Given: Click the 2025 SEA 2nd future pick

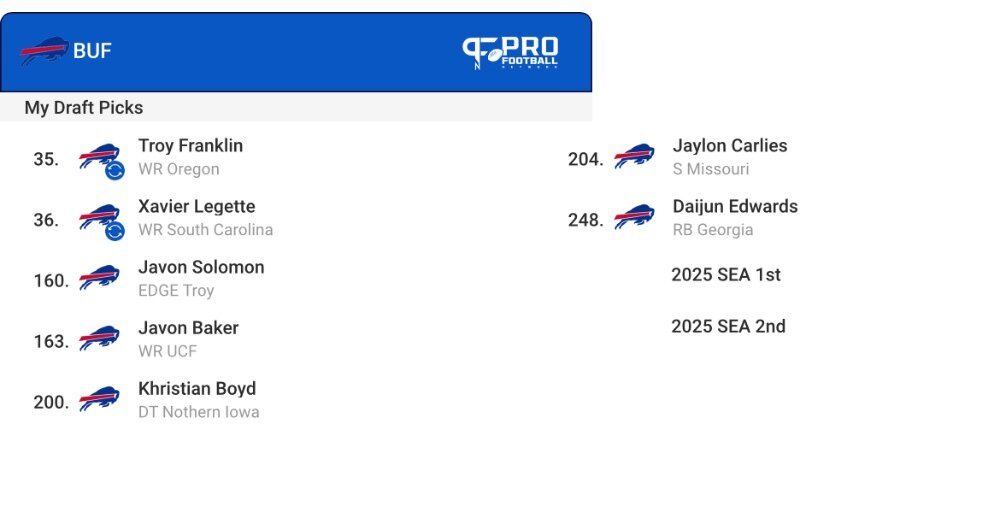Looking at the screenshot, I should click(x=728, y=326).
